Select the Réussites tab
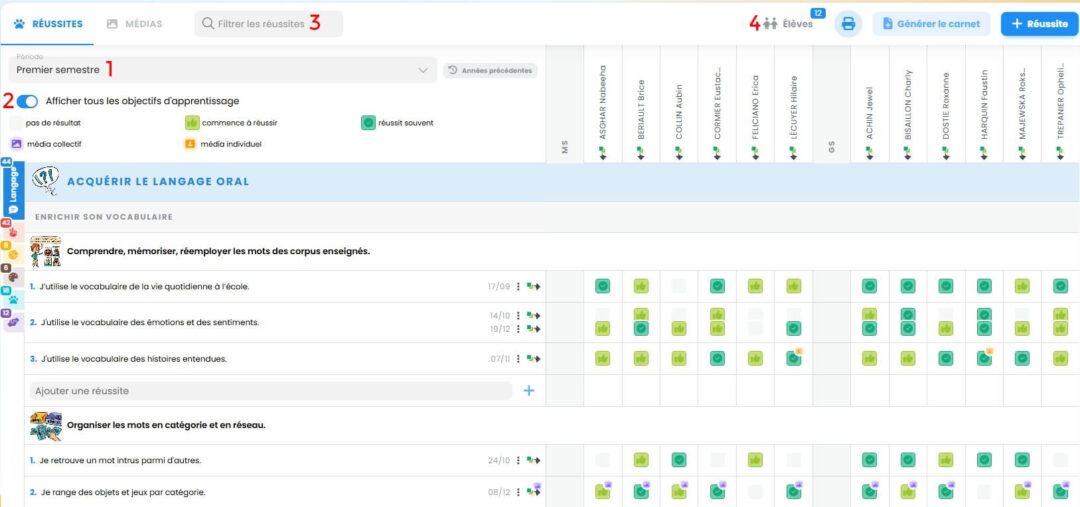The image size is (1080, 507). pyautogui.click(x=48, y=23)
